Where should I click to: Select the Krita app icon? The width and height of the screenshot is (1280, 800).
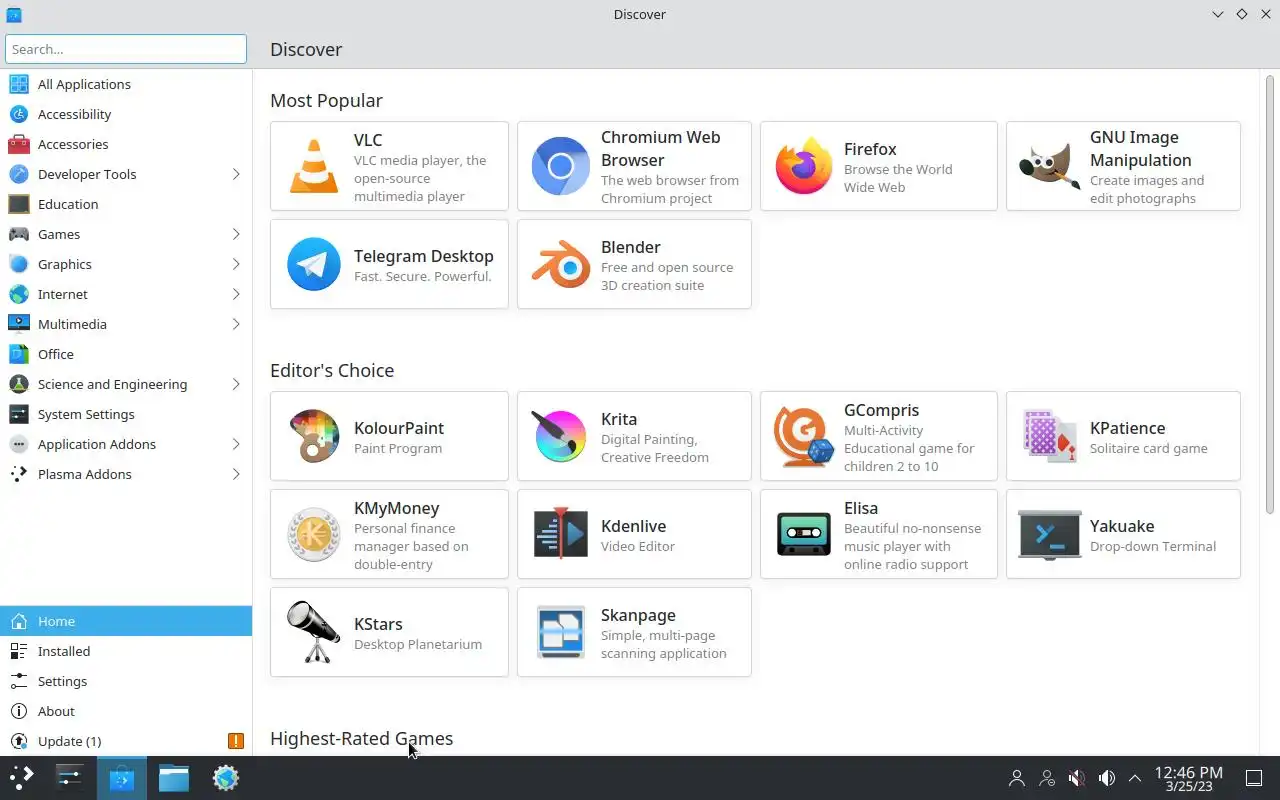[x=560, y=436]
